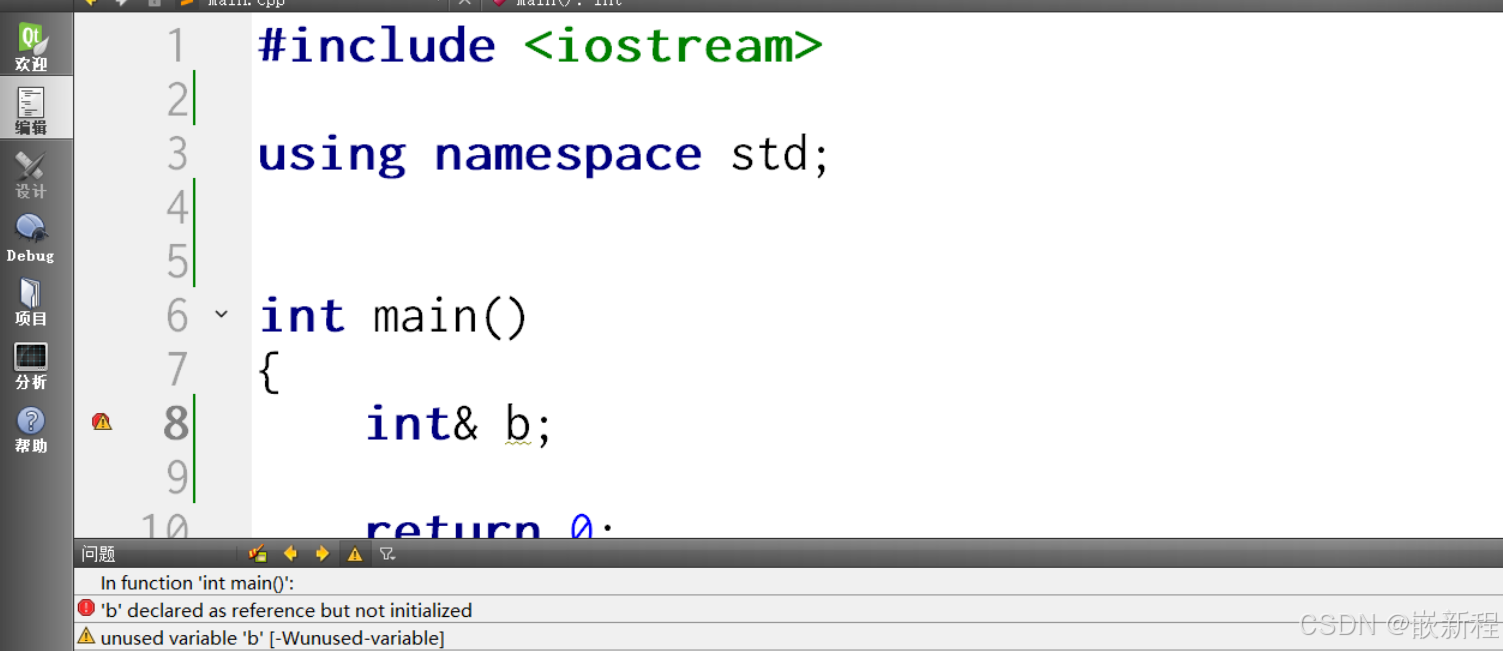Toggle the show warnings triangle in issues pane
This screenshot has height=651, width=1503.
pos(355,553)
